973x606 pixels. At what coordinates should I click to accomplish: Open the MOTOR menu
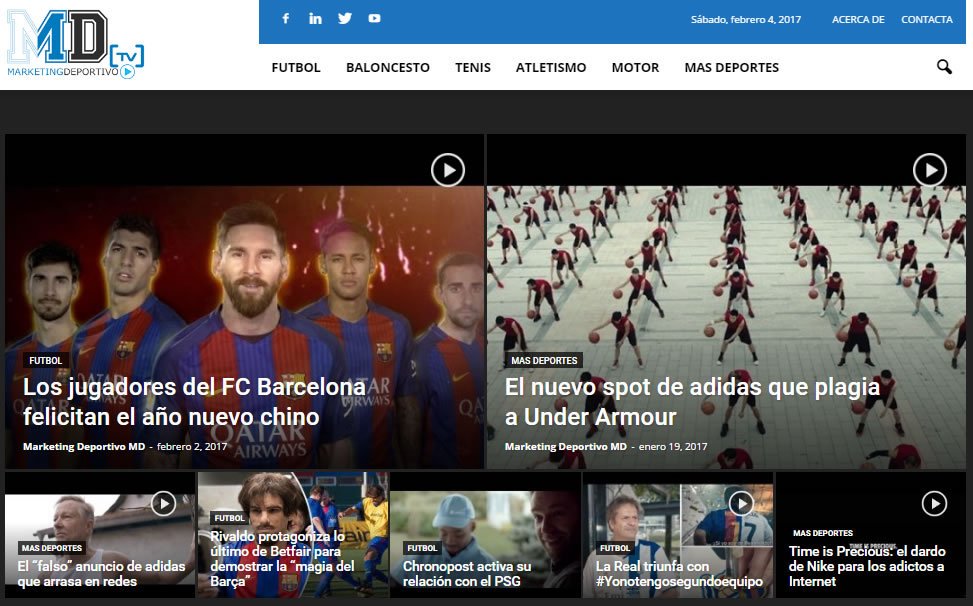click(x=635, y=68)
